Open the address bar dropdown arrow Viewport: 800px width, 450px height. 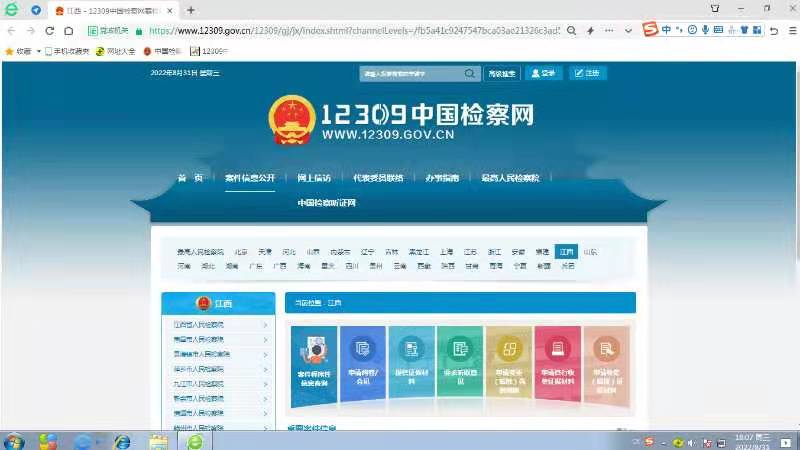pyautogui.click(x=630, y=31)
